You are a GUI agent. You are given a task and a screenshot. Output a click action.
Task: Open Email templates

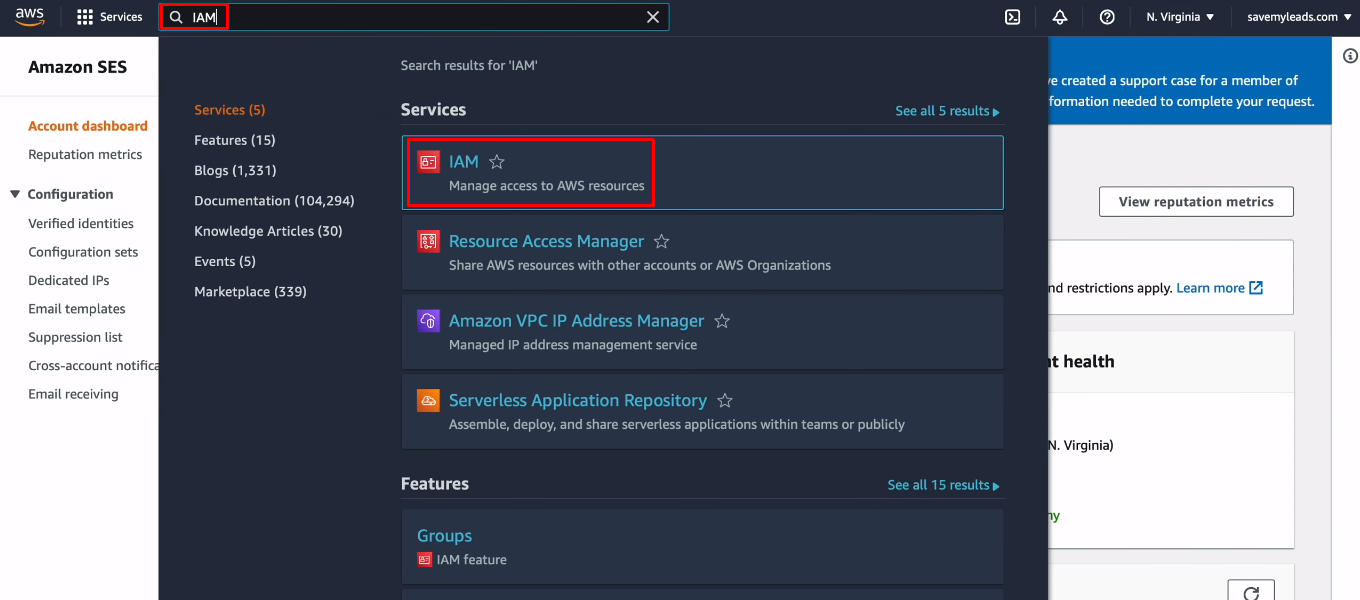point(77,309)
